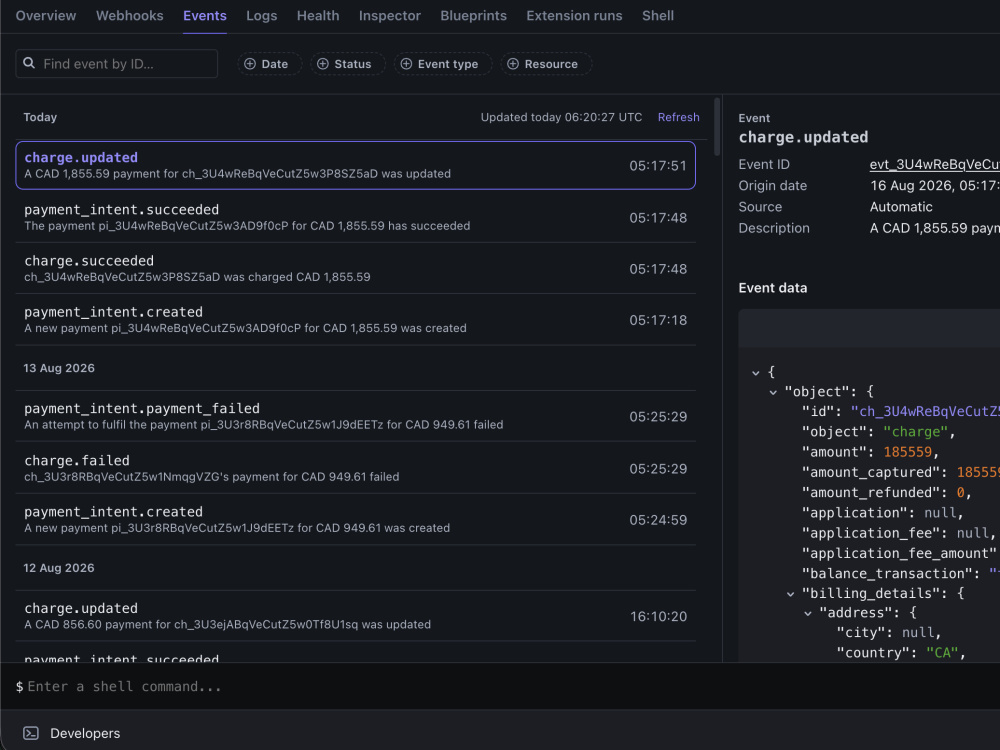Add an Event type filter

pyautogui.click(x=443, y=64)
